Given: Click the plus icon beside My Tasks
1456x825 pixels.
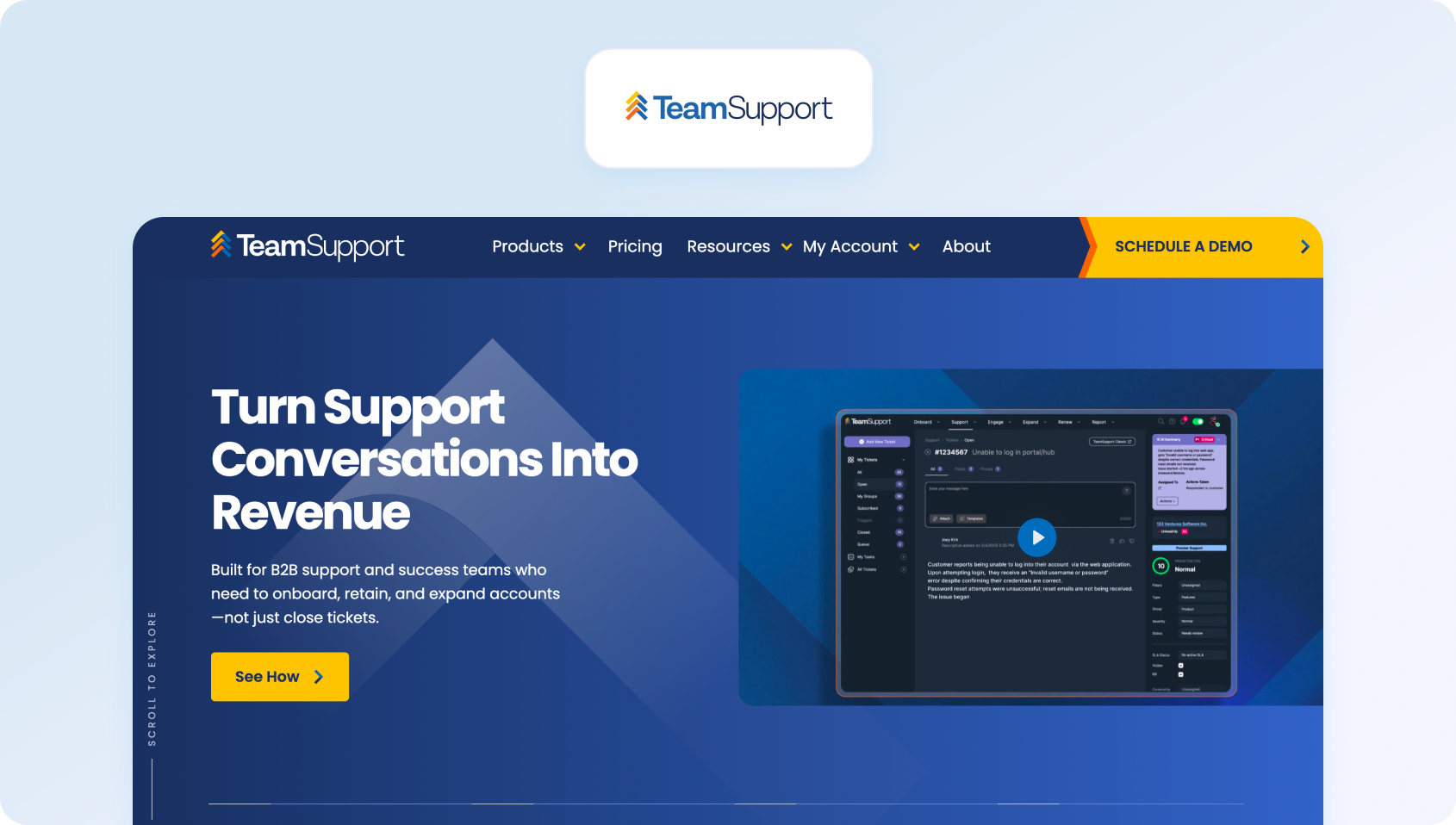Looking at the screenshot, I should coord(903,557).
